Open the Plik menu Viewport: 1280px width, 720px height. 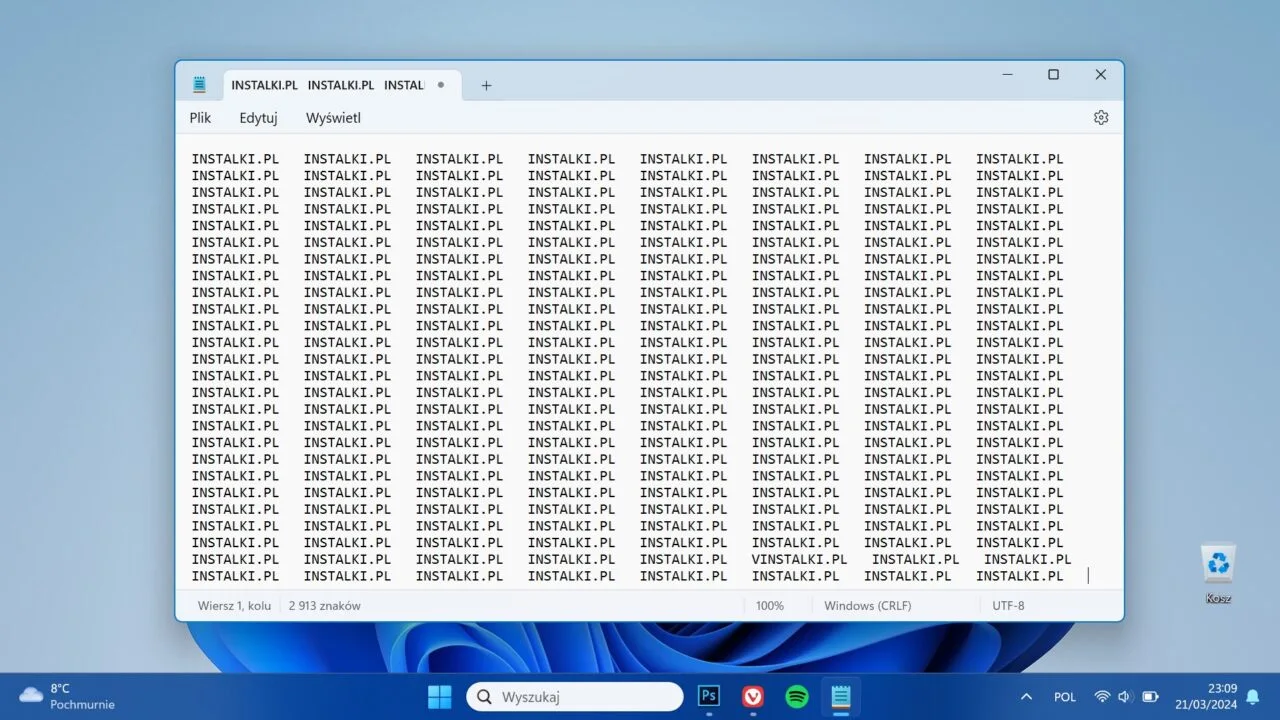(200, 118)
